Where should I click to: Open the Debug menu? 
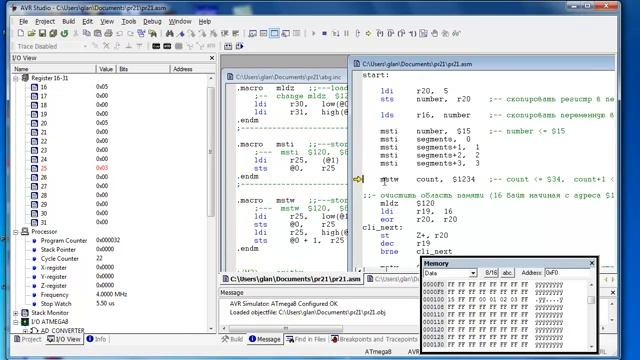point(152,22)
